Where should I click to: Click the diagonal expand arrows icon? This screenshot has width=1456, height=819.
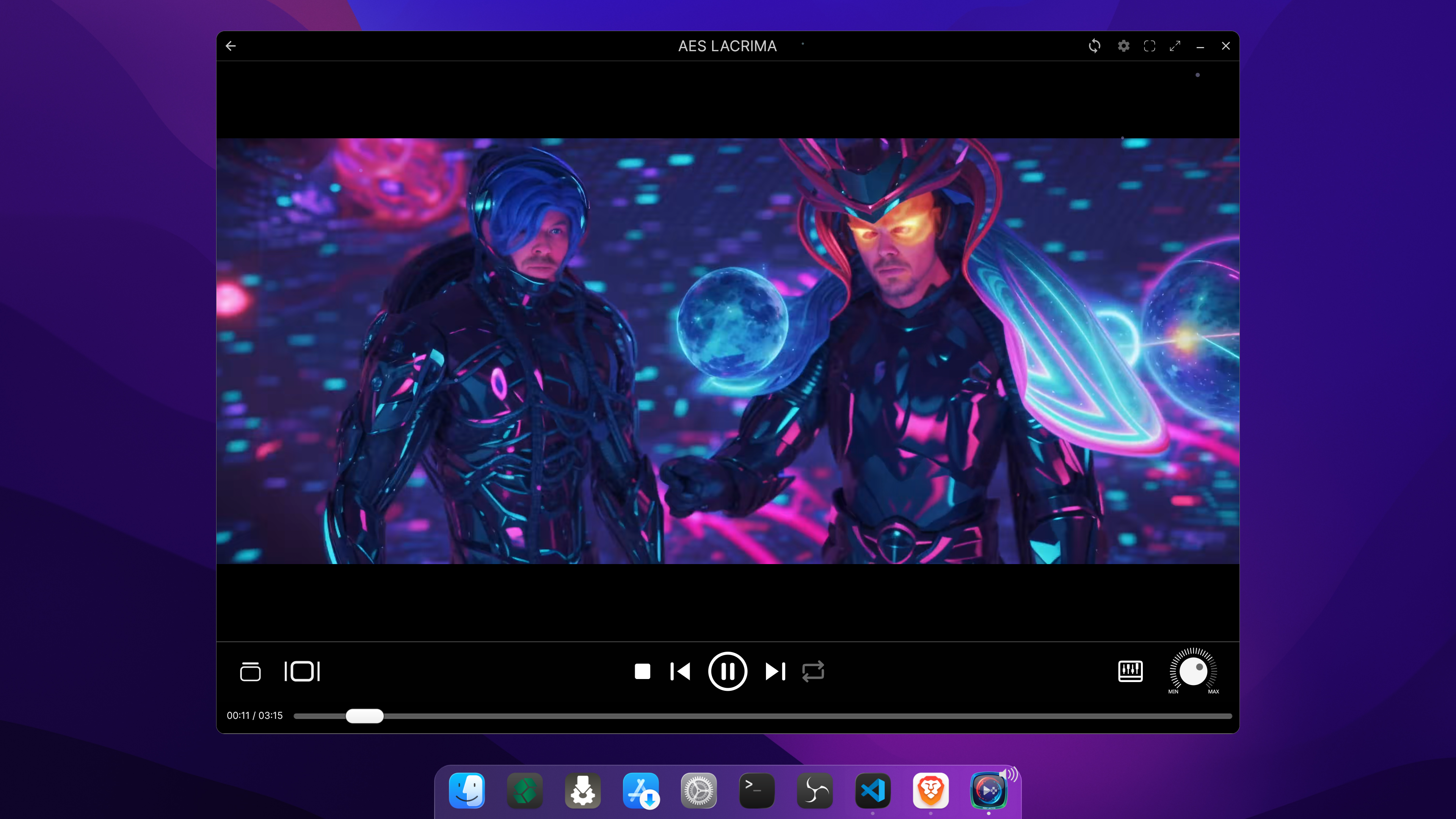[1175, 46]
